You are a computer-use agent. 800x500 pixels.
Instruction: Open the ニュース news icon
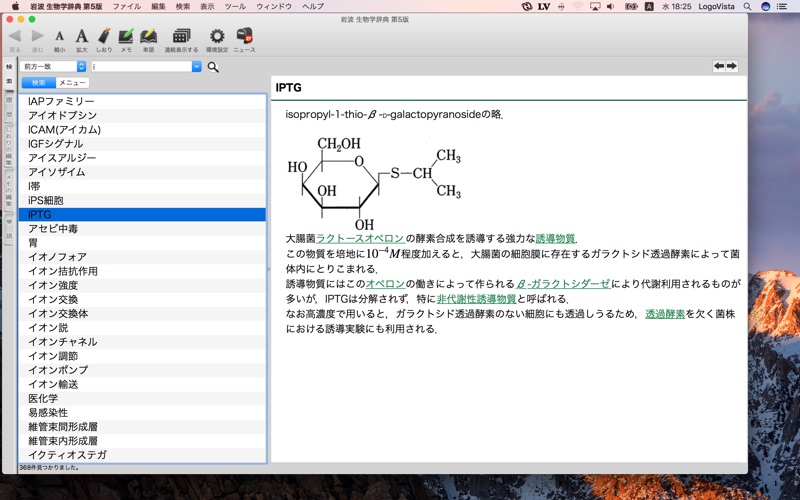click(x=244, y=38)
